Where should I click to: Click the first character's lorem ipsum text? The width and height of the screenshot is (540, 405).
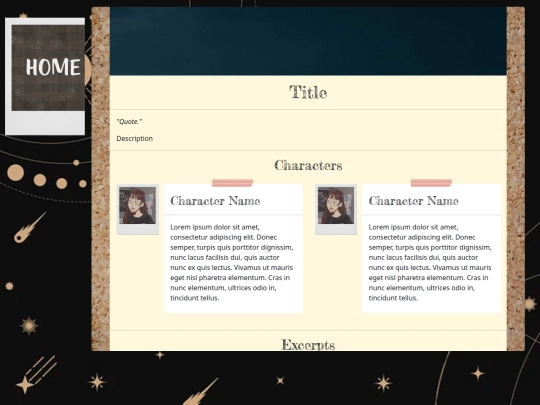[232, 262]
